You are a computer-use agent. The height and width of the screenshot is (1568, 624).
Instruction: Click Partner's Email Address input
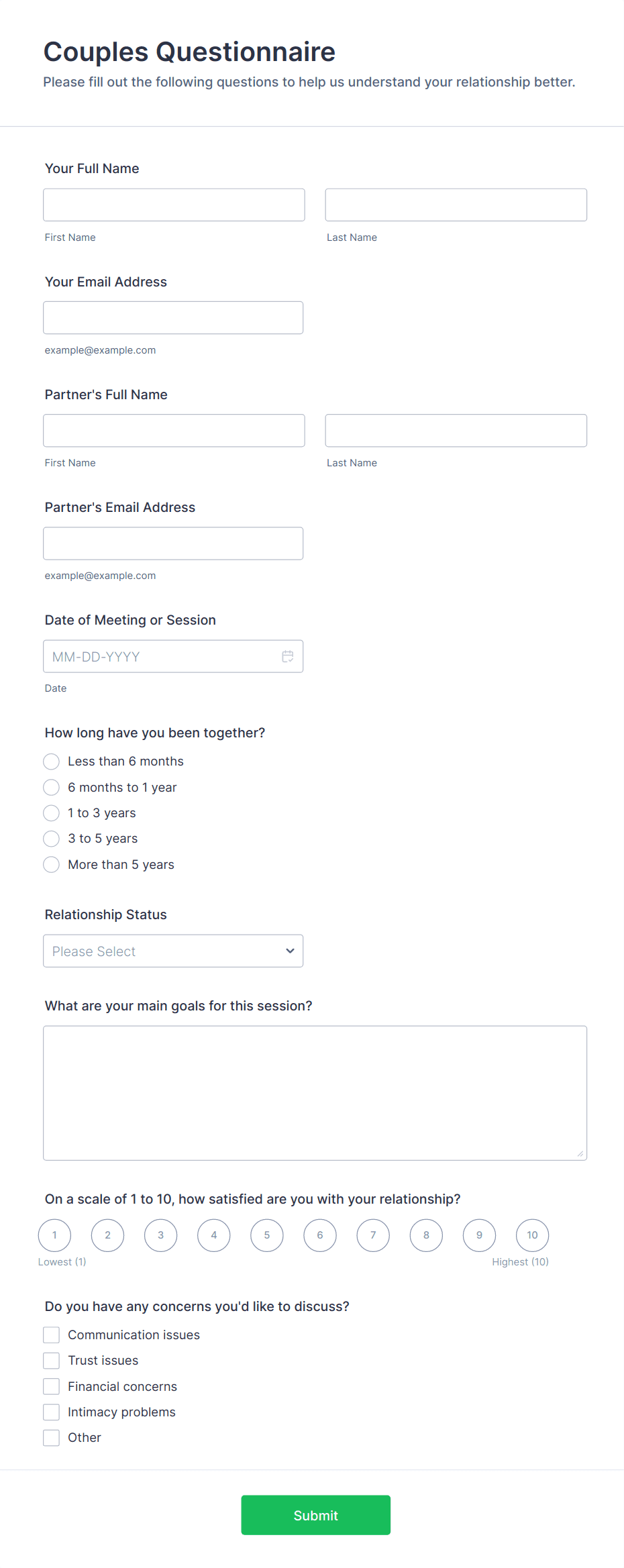pyautogui.click(x=173, y=543)
